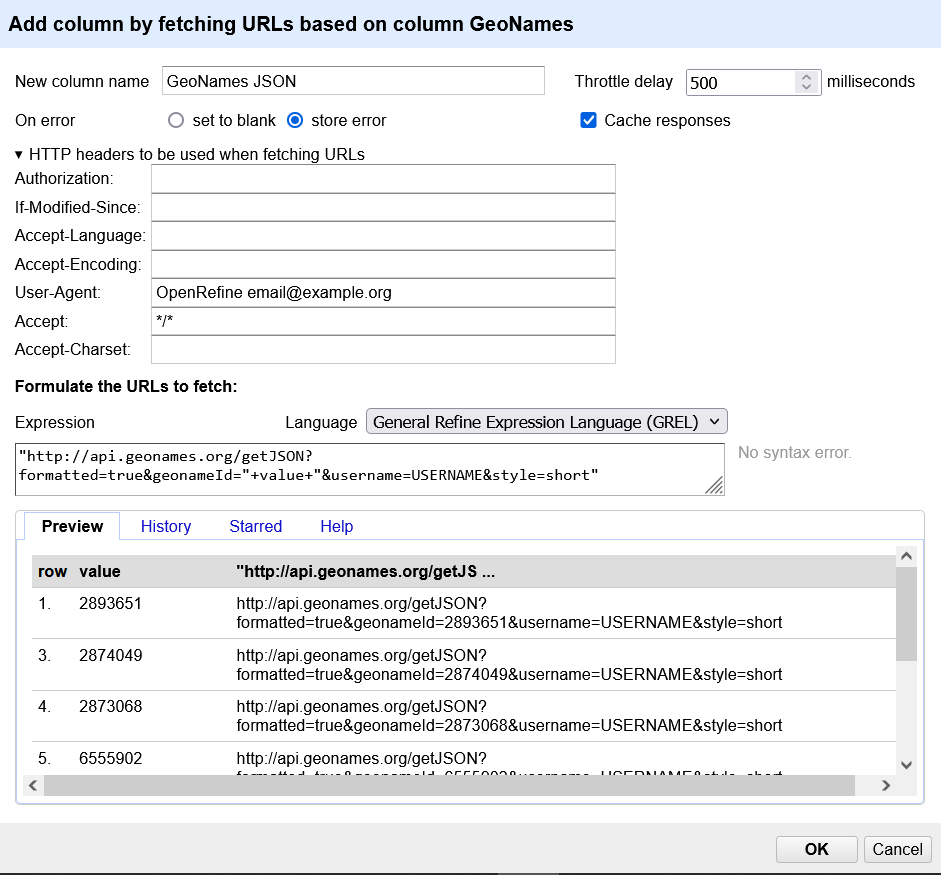Click OK to fetch URLs
This screenshot has width=941, height=875.
point(816,849)
